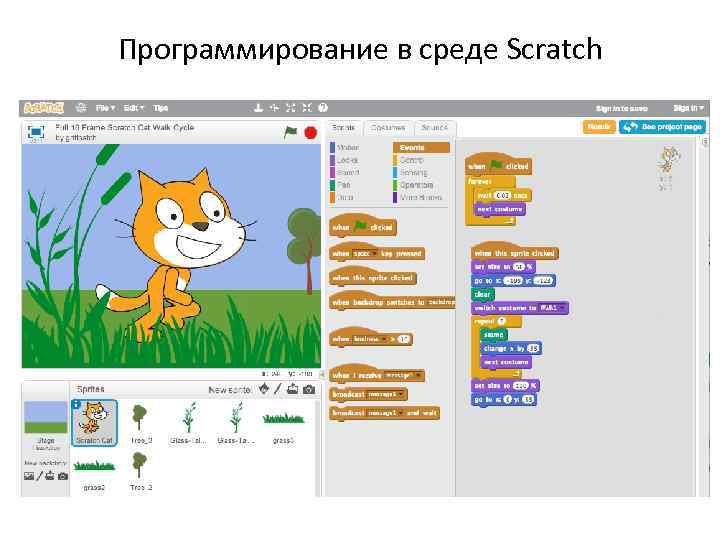The width and height of the screenshot is (720, 540).
Task: Switch to the Scripts tab
Action: [343, 128]
